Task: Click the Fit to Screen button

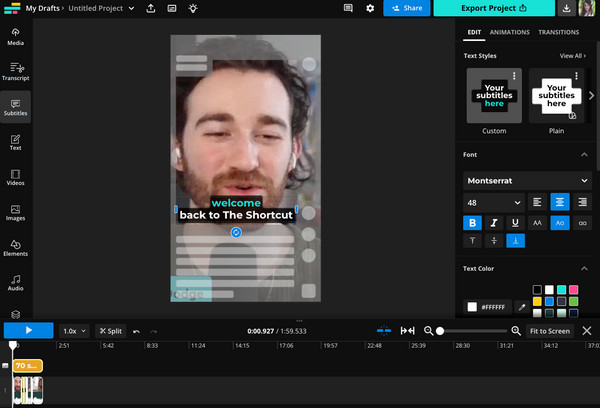Action: 550,330
